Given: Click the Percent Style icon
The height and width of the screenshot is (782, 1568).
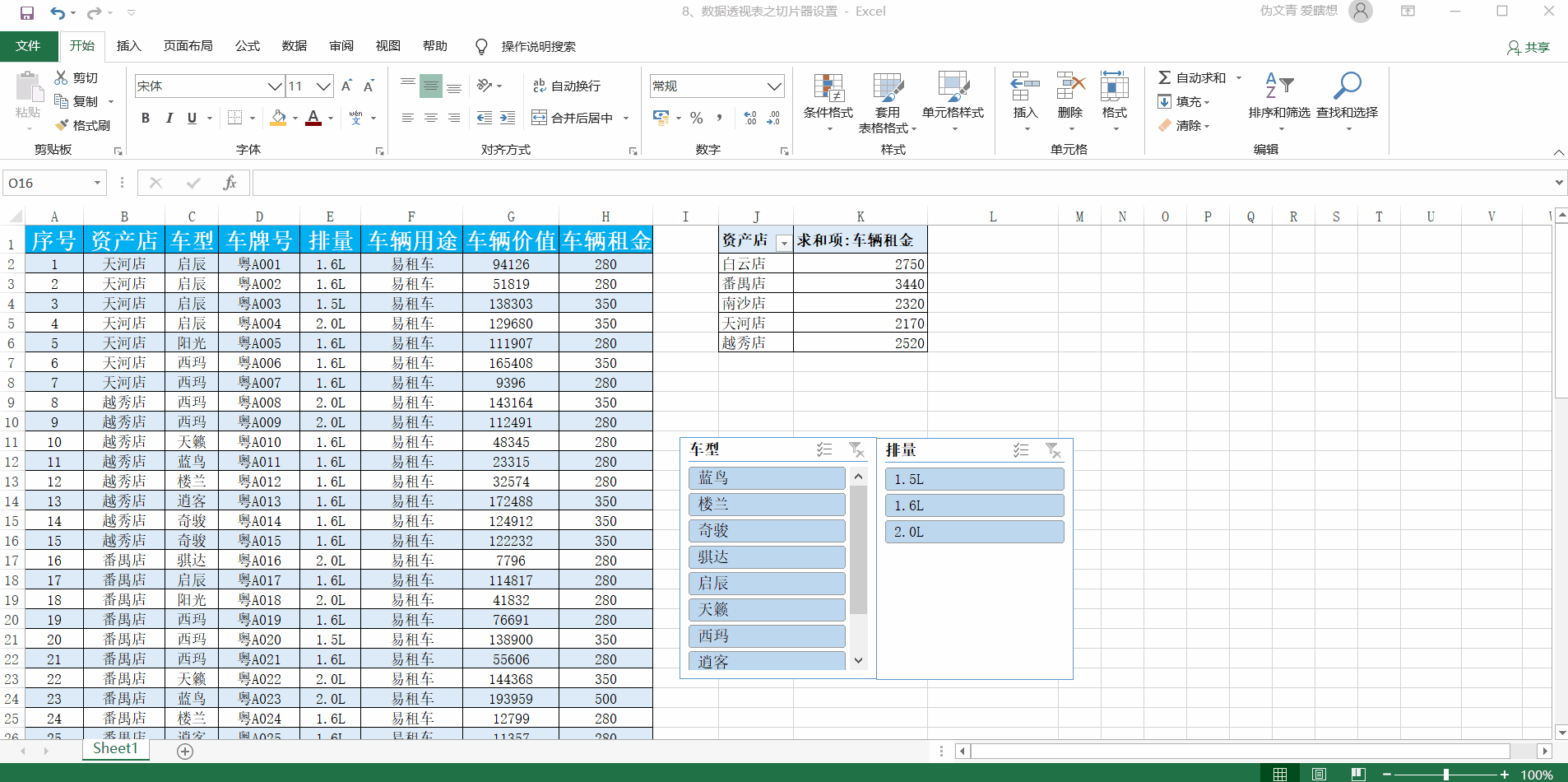Looking at the screenshot, I should click(x=696, y=118).
